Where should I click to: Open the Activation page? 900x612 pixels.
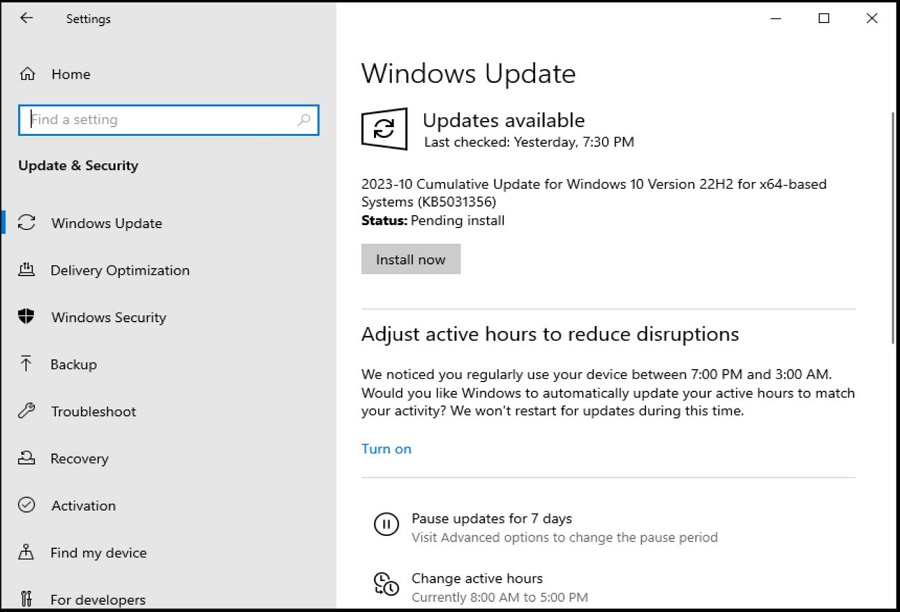pos(83,505)
